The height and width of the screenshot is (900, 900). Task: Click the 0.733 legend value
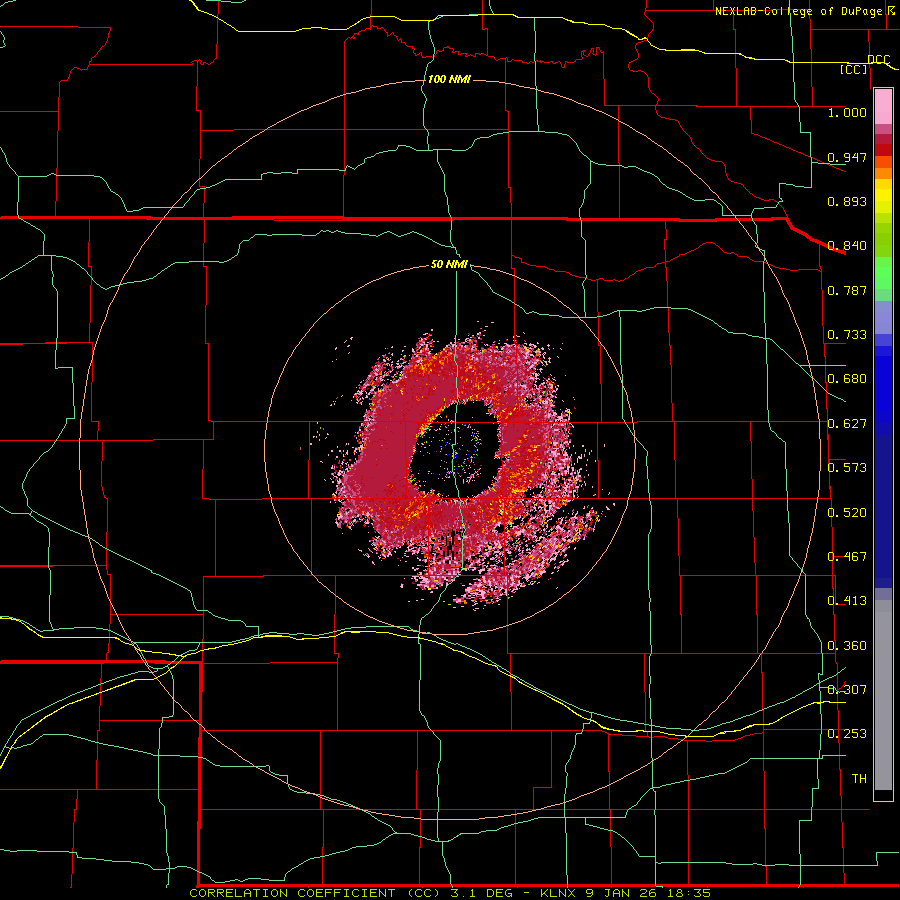point(847,335)
